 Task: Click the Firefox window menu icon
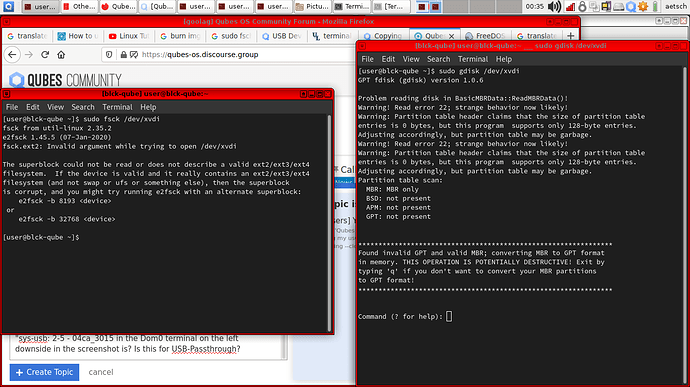(x=7, y=21)
